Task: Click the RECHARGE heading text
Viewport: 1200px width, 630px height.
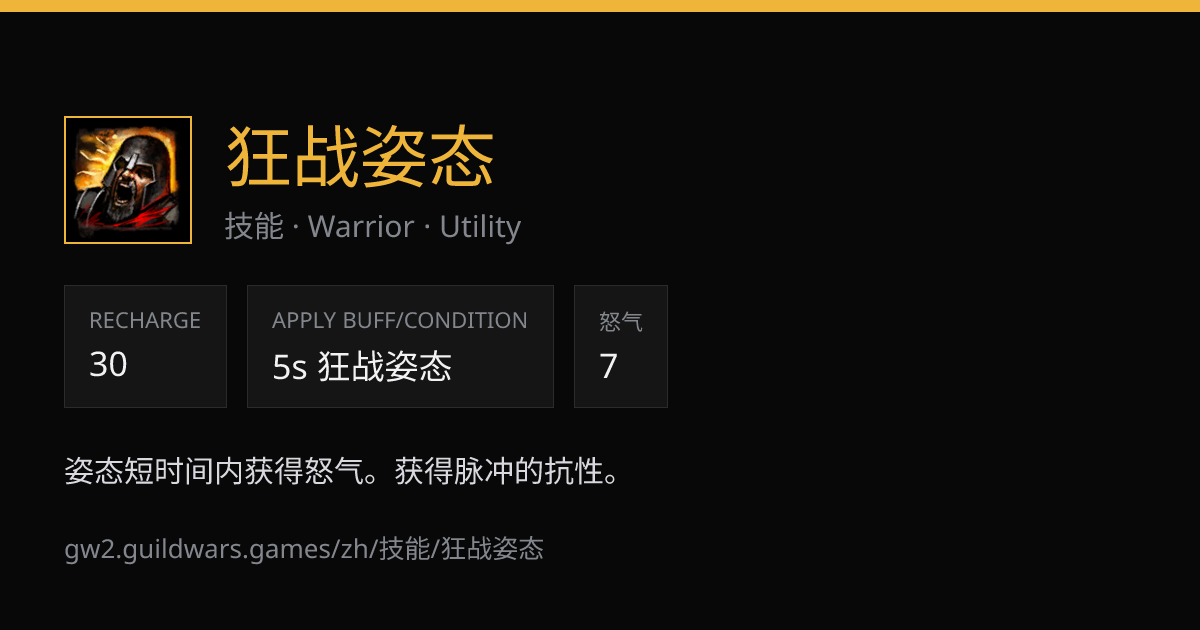Action: click(x=145, y=321)
